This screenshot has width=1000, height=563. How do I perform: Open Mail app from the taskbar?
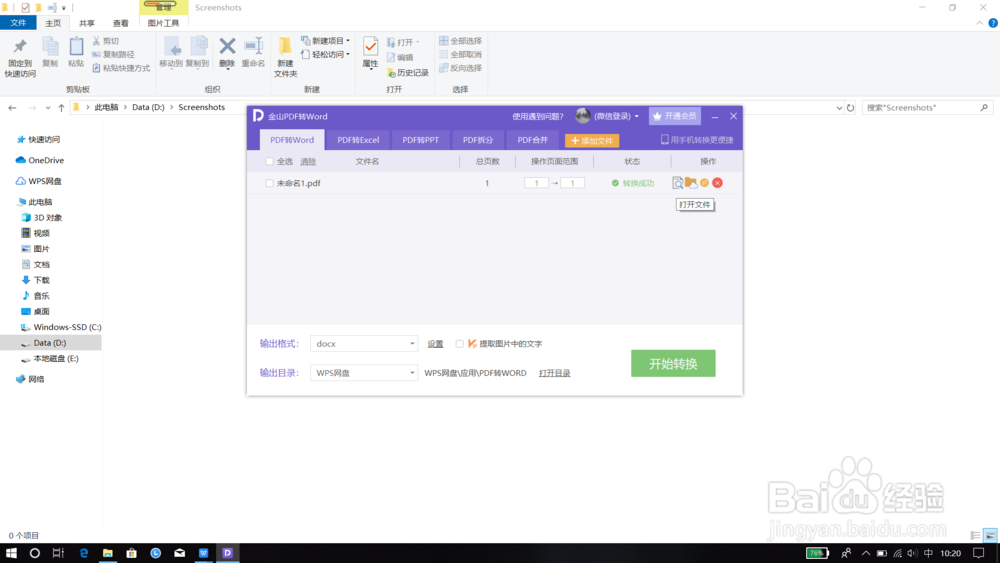[179, 553]
